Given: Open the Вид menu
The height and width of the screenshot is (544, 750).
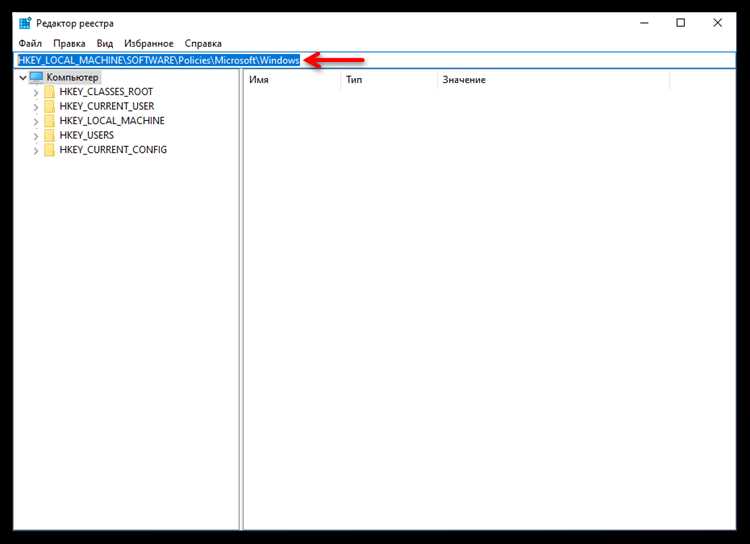Looking at the screenshot, I should [105, 44].
